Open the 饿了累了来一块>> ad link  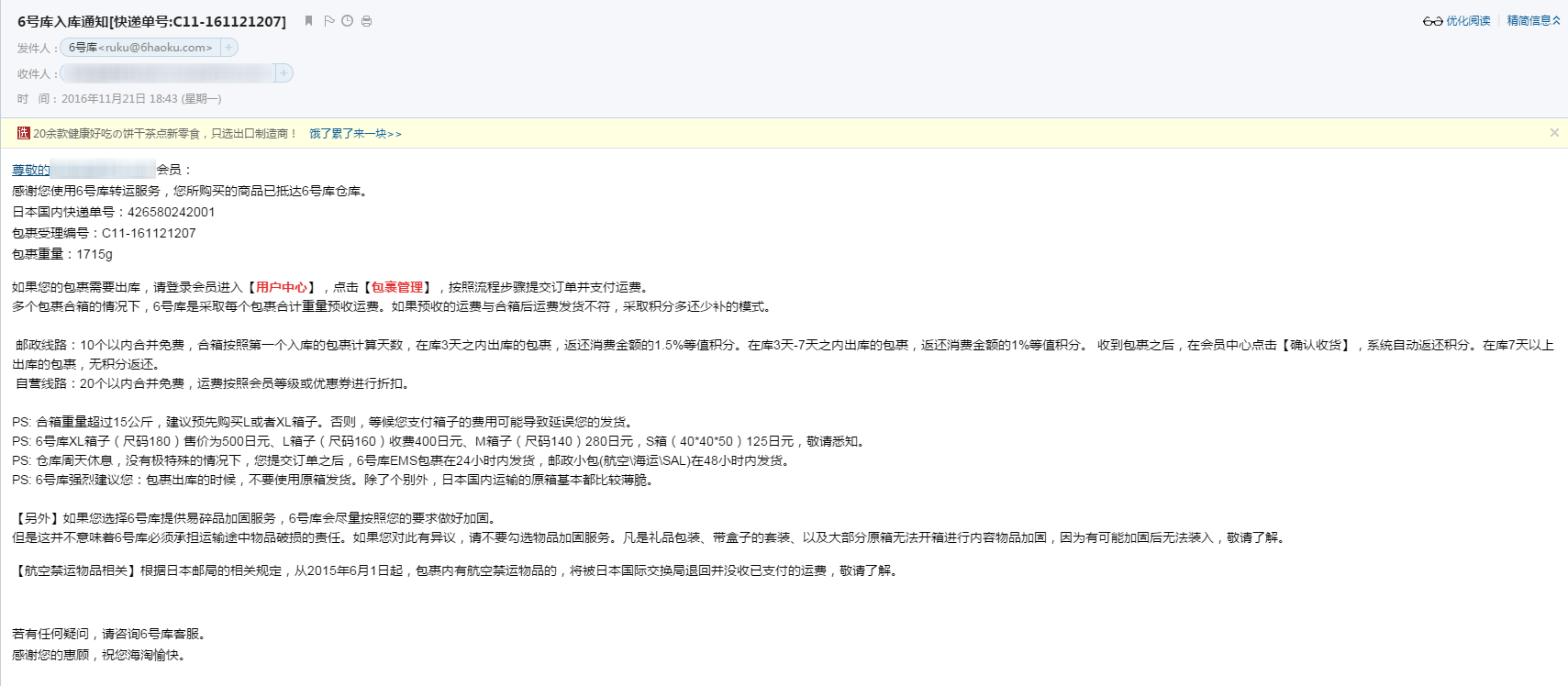(x=355, y=134)
